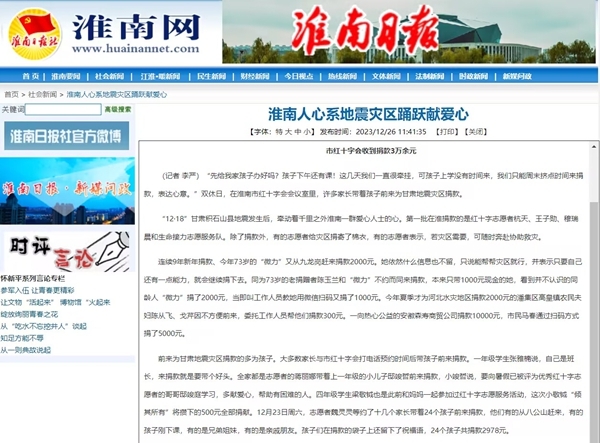The image size is (600, 443).
Task: Click the breadcrumb article title 淮南人心系地震灾区踊跃献爱心
Action: (117, 94)
